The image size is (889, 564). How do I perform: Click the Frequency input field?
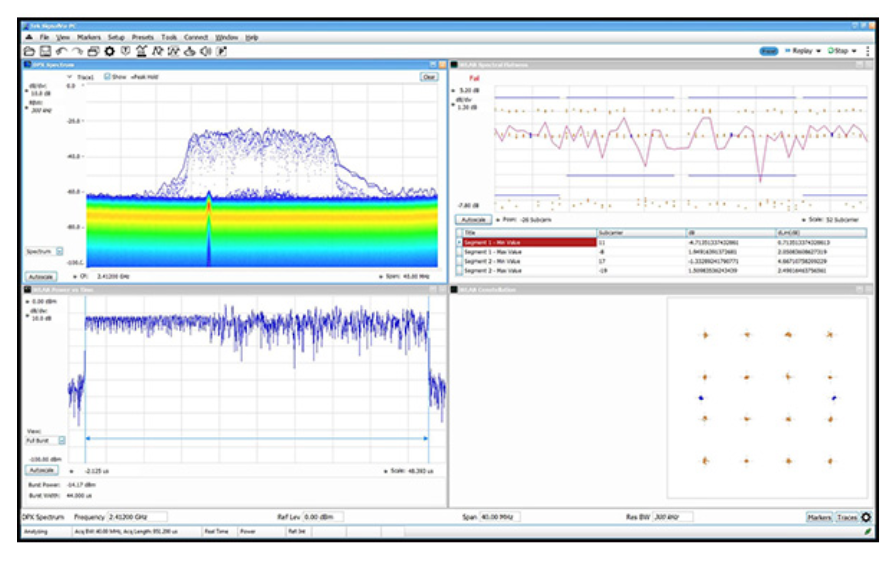(x=137, y=517)
